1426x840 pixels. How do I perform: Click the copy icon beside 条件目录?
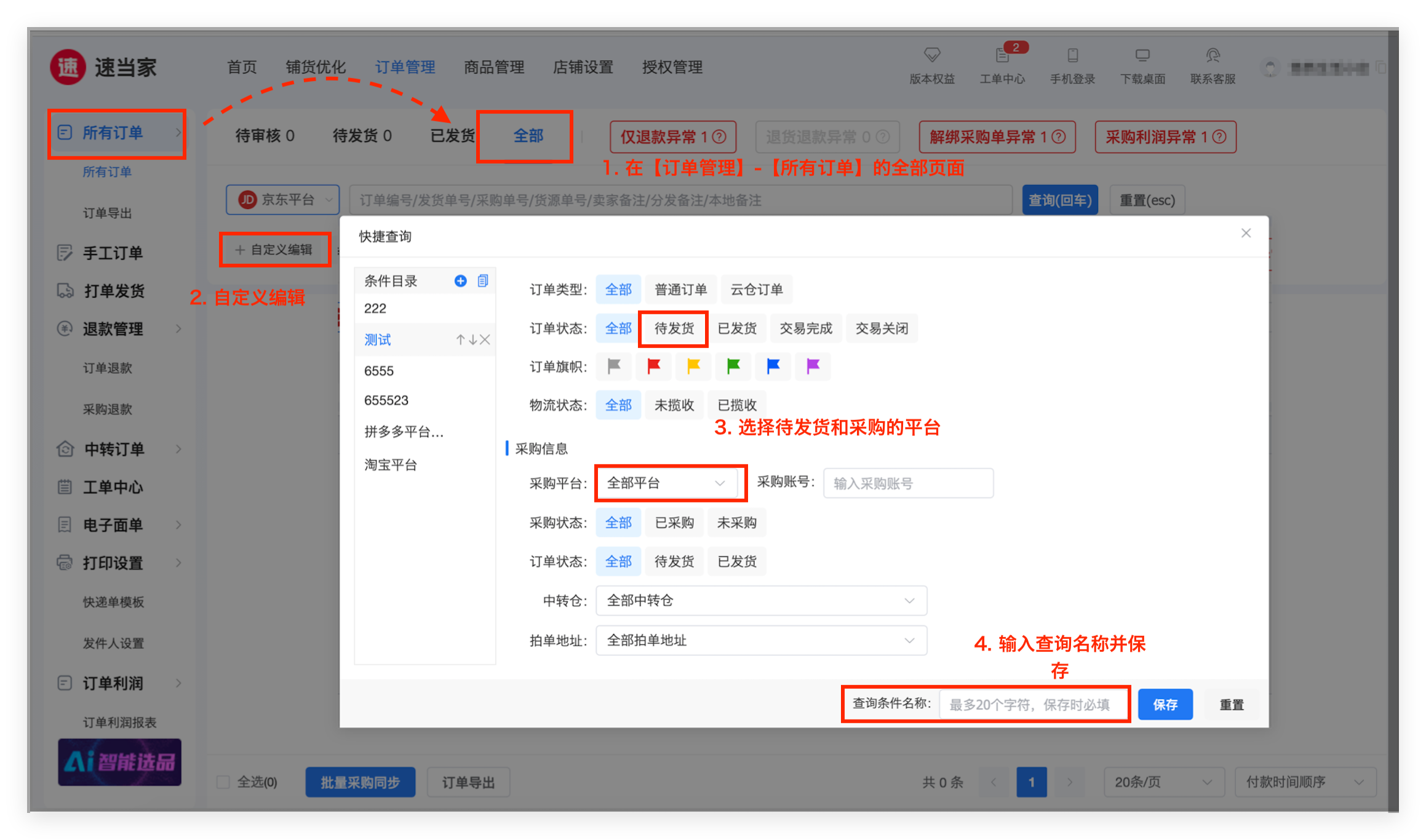coord(483,281)
